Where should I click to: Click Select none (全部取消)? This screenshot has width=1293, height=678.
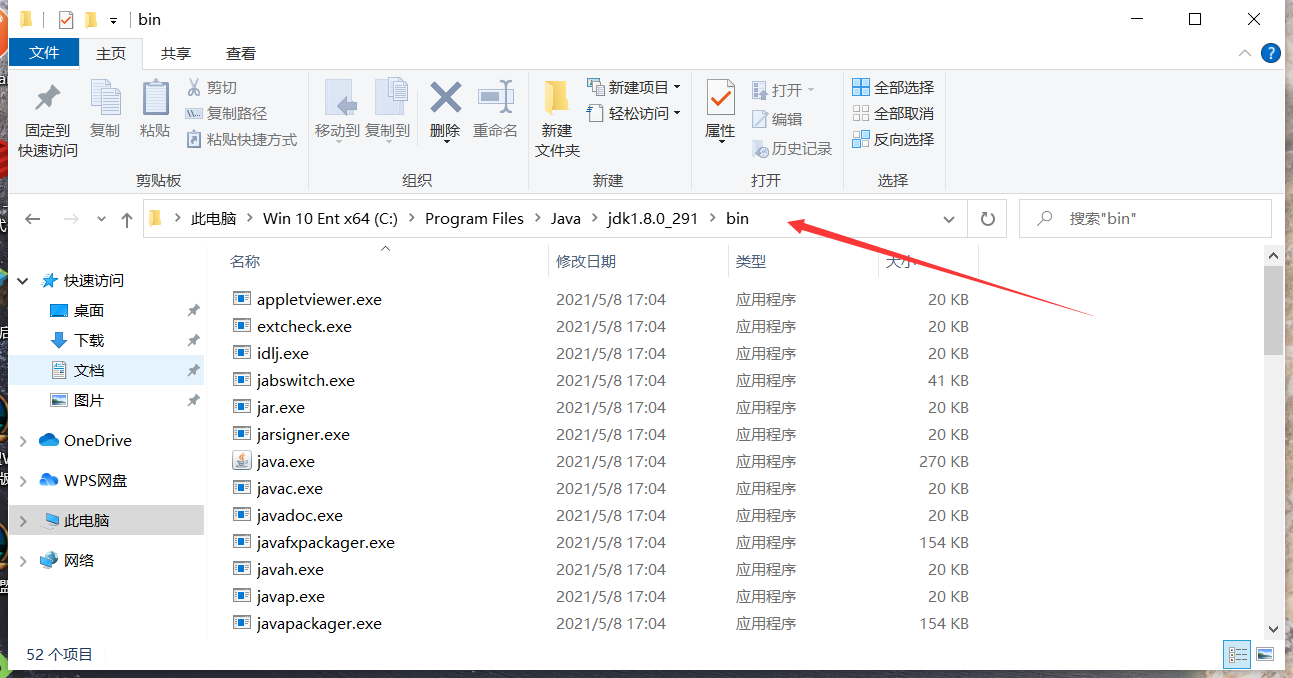[893, 114]
